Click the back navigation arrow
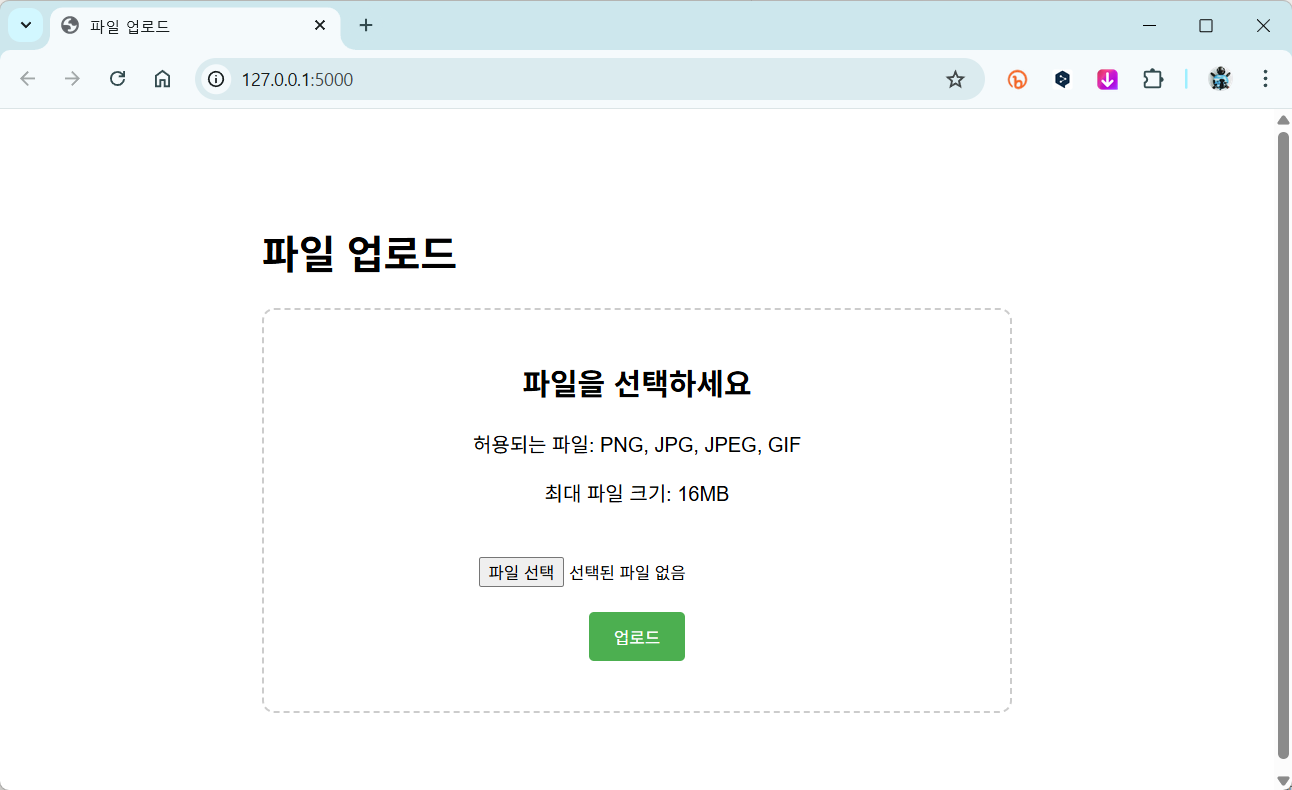This screenshot has height=790, width=1292. point(28,79)
